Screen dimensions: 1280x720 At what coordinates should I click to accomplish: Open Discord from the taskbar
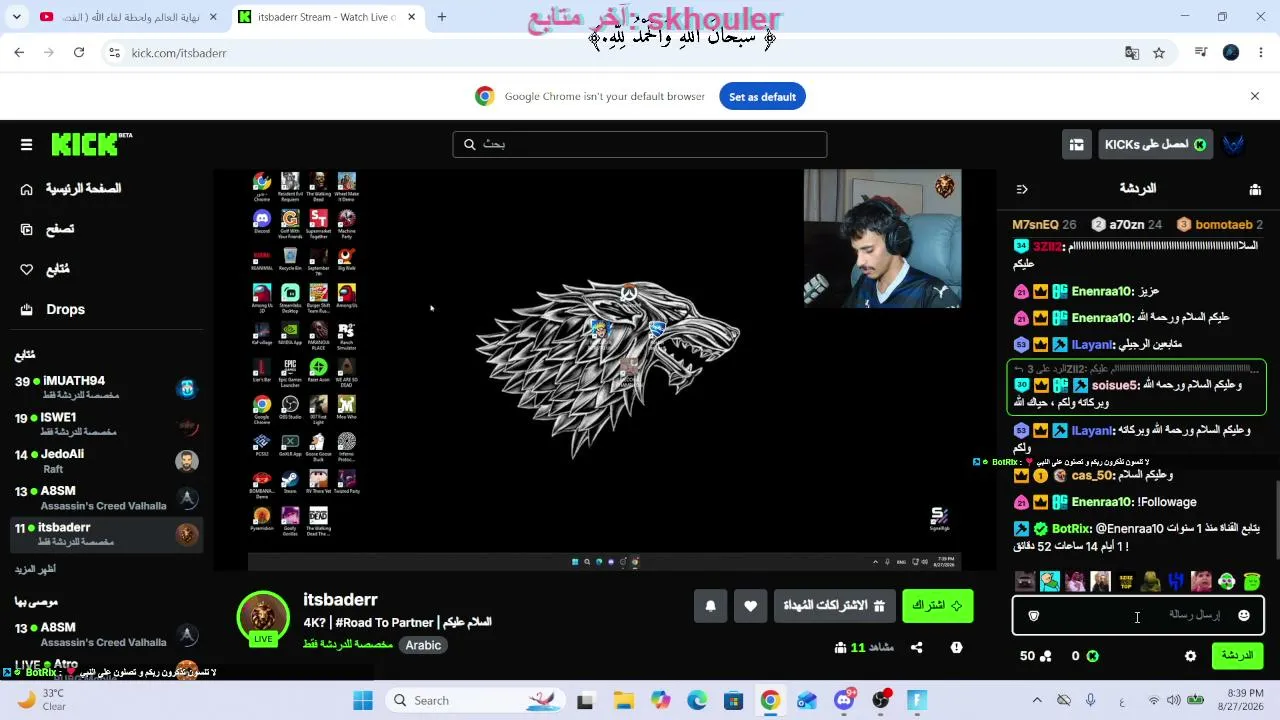pos(845,700)
